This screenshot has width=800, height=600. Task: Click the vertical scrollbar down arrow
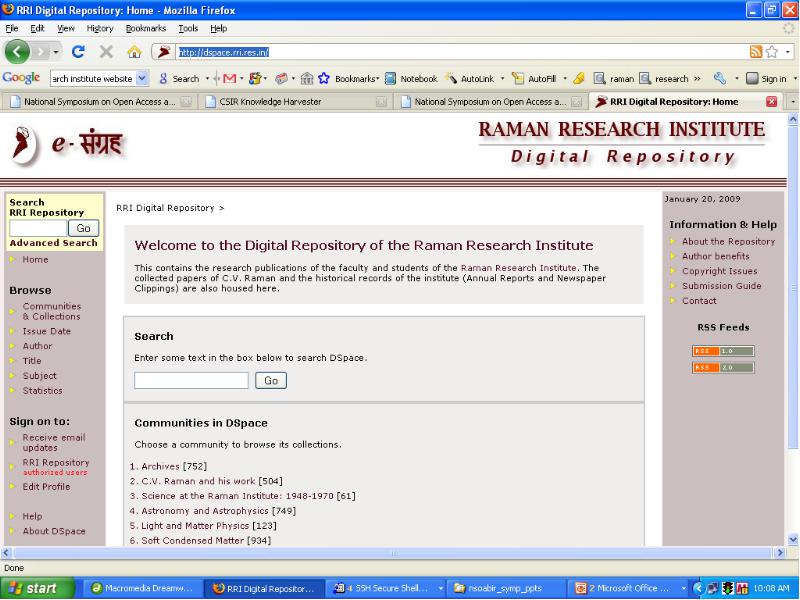793,539
